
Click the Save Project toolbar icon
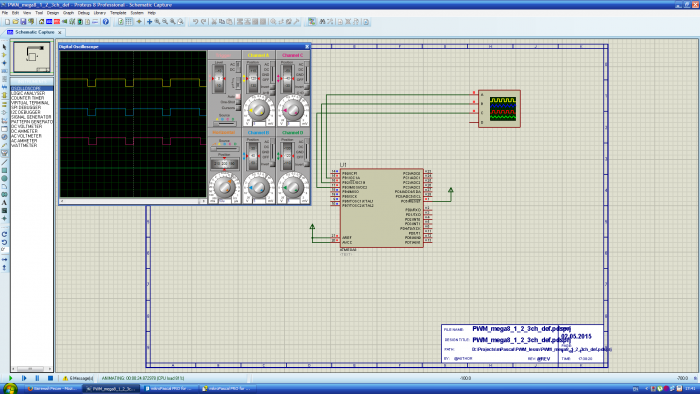pyautogui.click(x=23, y=21)
